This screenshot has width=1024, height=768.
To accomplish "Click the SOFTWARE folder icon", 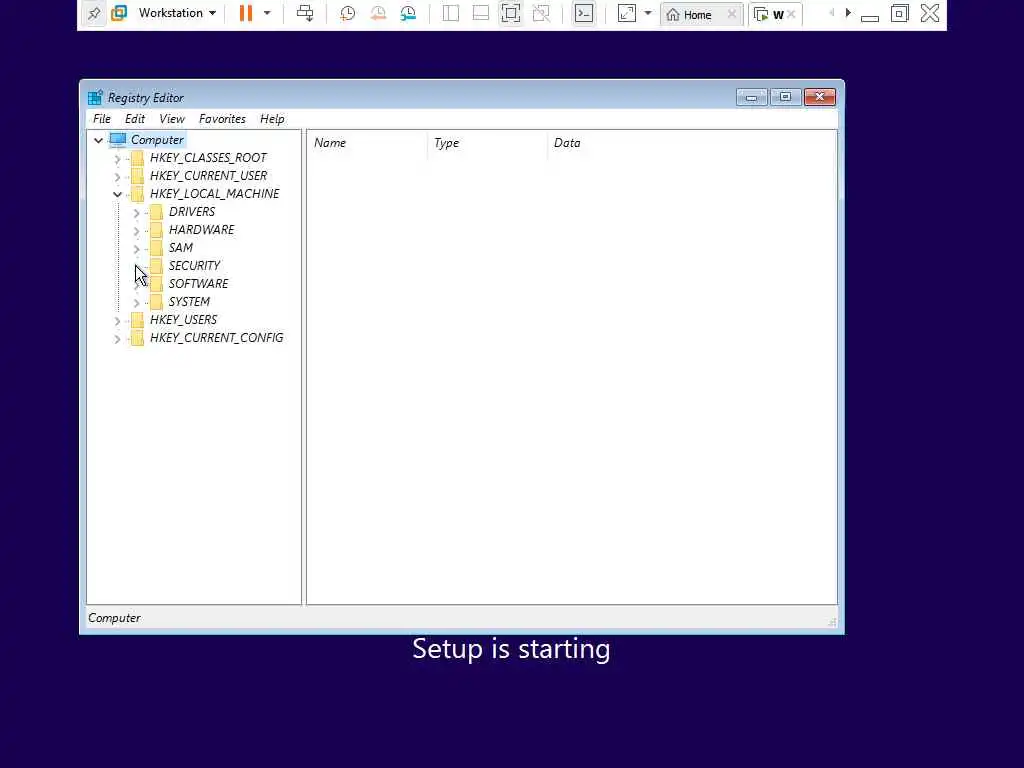I will [x=156, y=283].
